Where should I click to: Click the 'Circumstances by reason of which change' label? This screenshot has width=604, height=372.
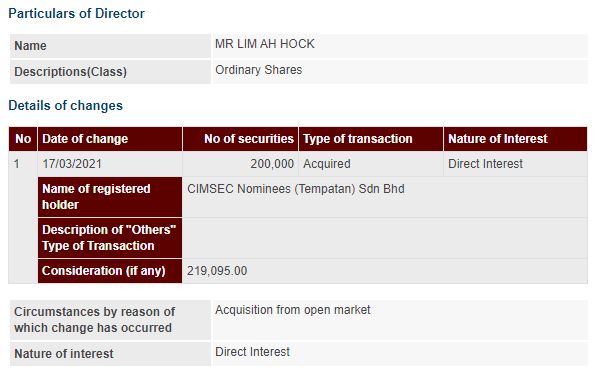pos(94,320)
